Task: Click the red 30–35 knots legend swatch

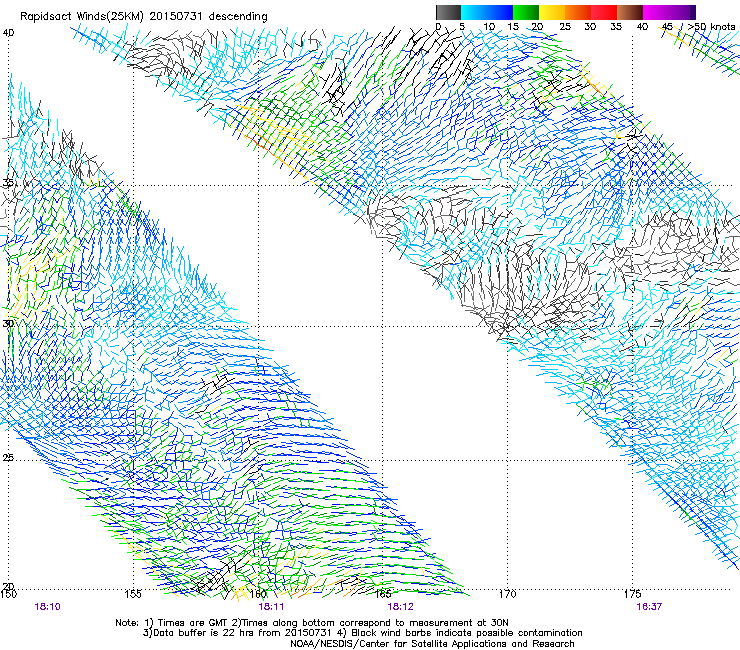Action: click(604, 12)
